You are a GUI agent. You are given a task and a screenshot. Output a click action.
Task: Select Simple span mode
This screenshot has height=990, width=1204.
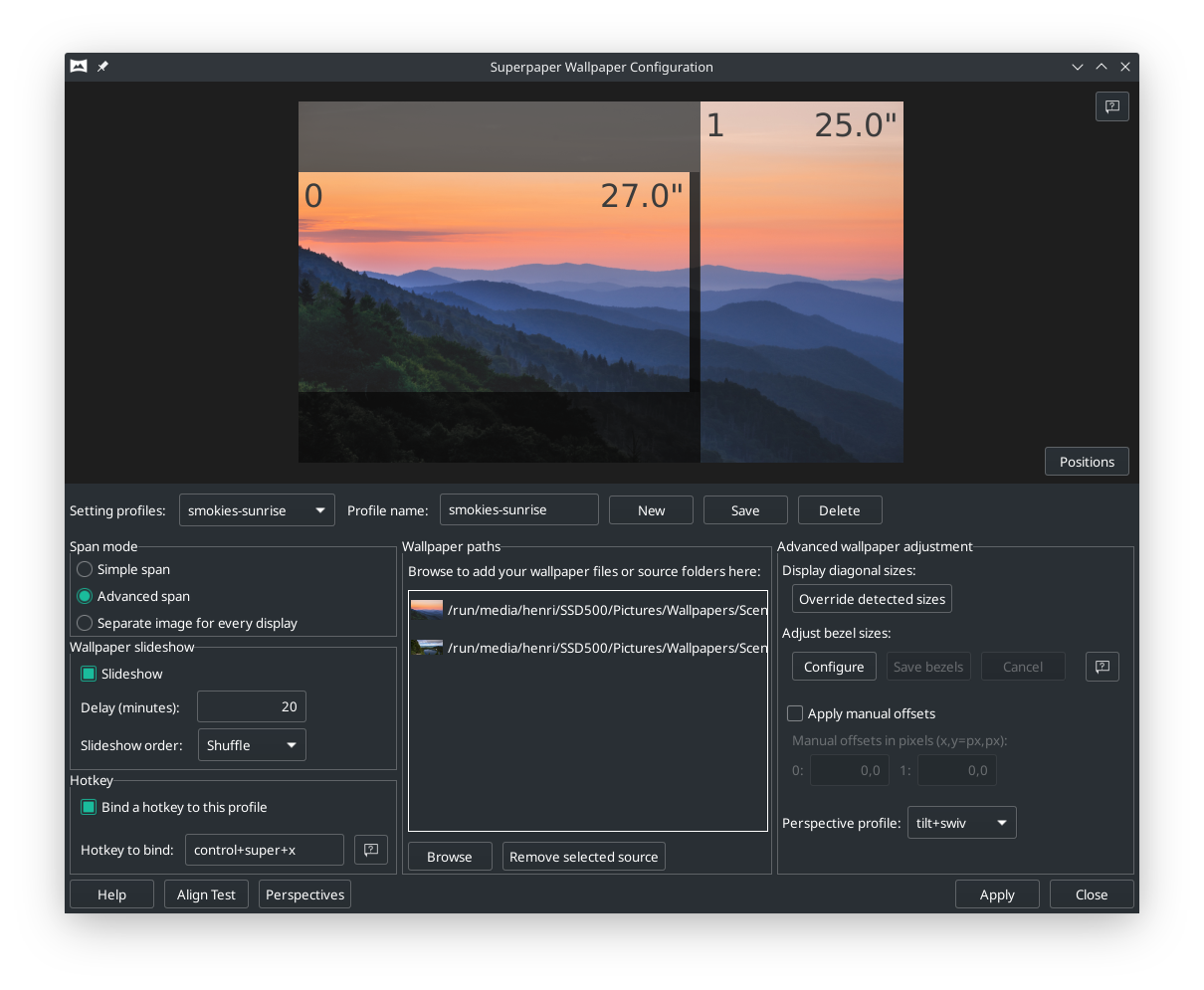pyautogui.click(x=86, y=569)
